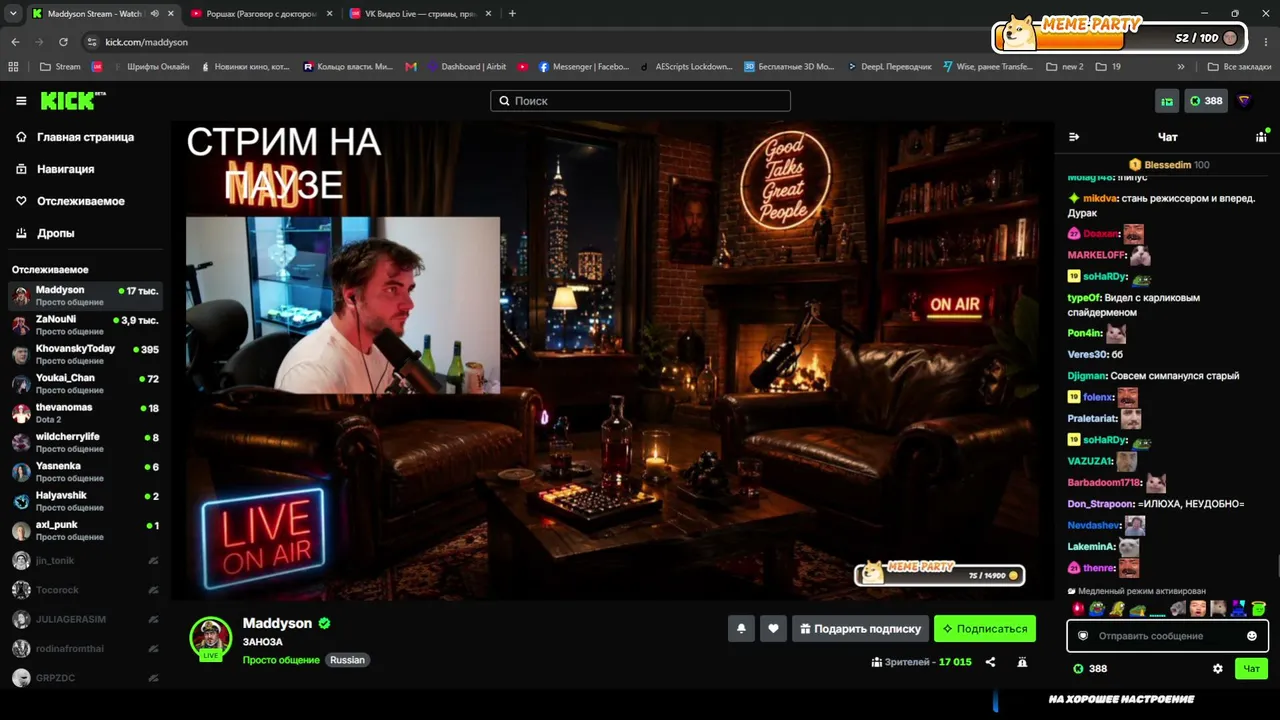Screen dimensions: 1280x720
Task: Follow the channel with the heart icon
Action: click(773, 629)
